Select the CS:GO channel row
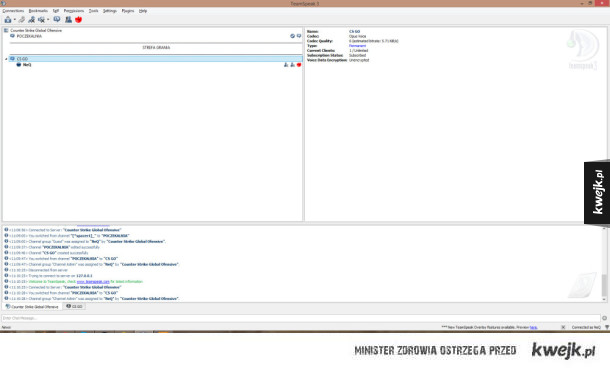610x369 pixels. (x=156, y=59)
